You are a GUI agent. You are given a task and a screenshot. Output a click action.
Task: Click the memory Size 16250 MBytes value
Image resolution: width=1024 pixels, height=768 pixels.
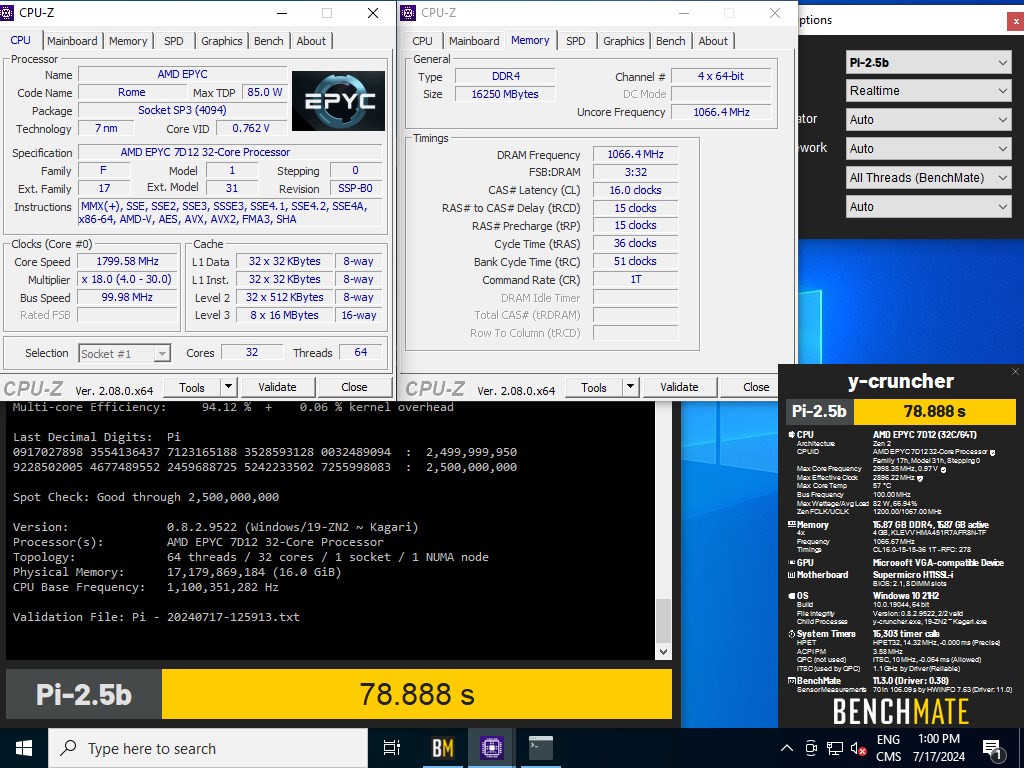coord(505,94)
